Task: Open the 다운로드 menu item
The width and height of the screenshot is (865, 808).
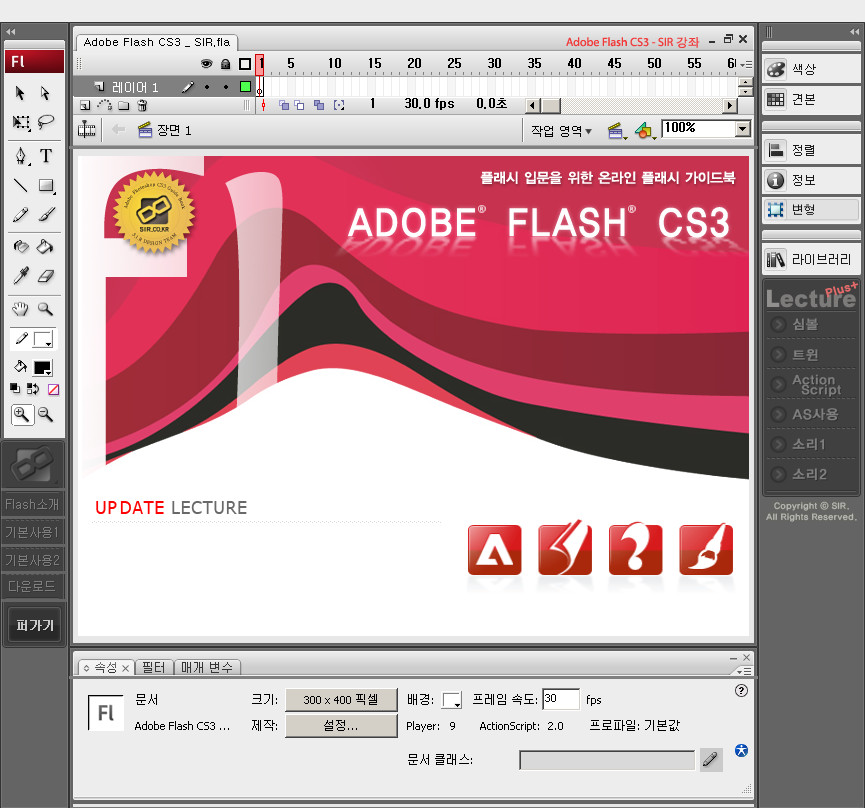Action: pos(33,586)
